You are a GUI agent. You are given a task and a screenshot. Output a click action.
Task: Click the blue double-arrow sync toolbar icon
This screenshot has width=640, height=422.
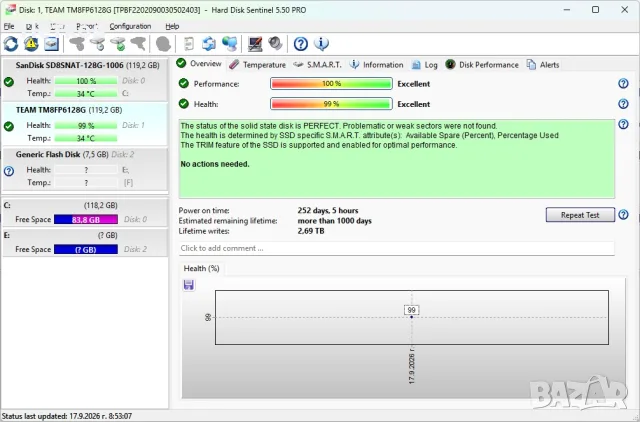pyautogui.click(x=209, y=44)
